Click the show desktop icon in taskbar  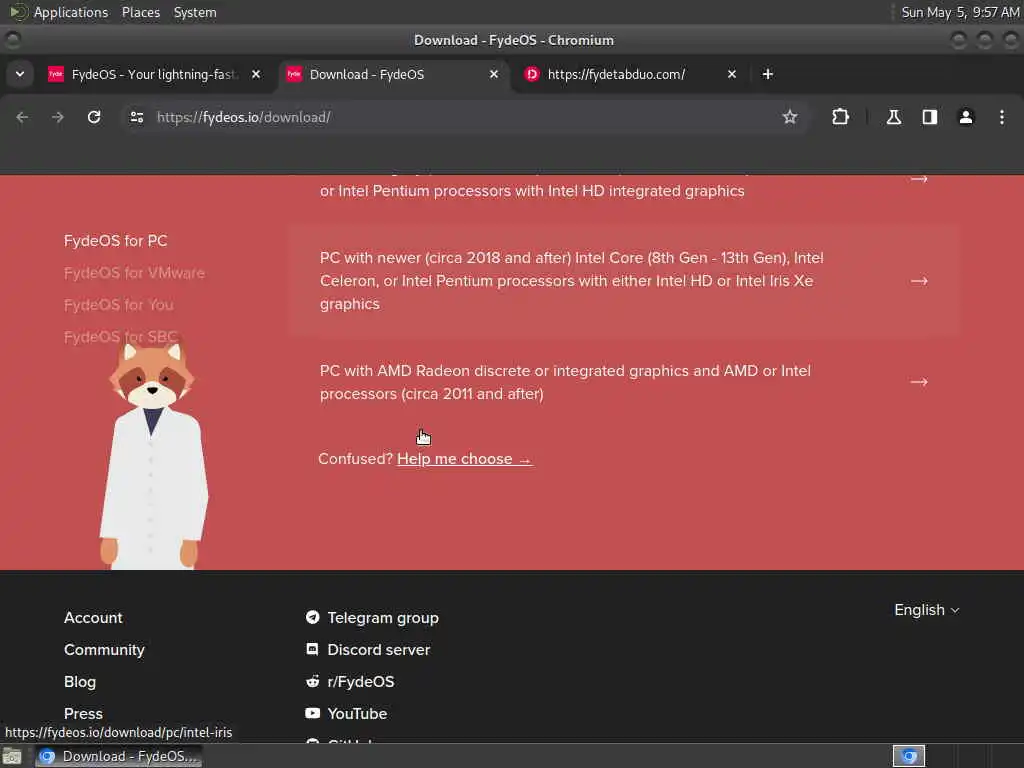pos(12,757)
